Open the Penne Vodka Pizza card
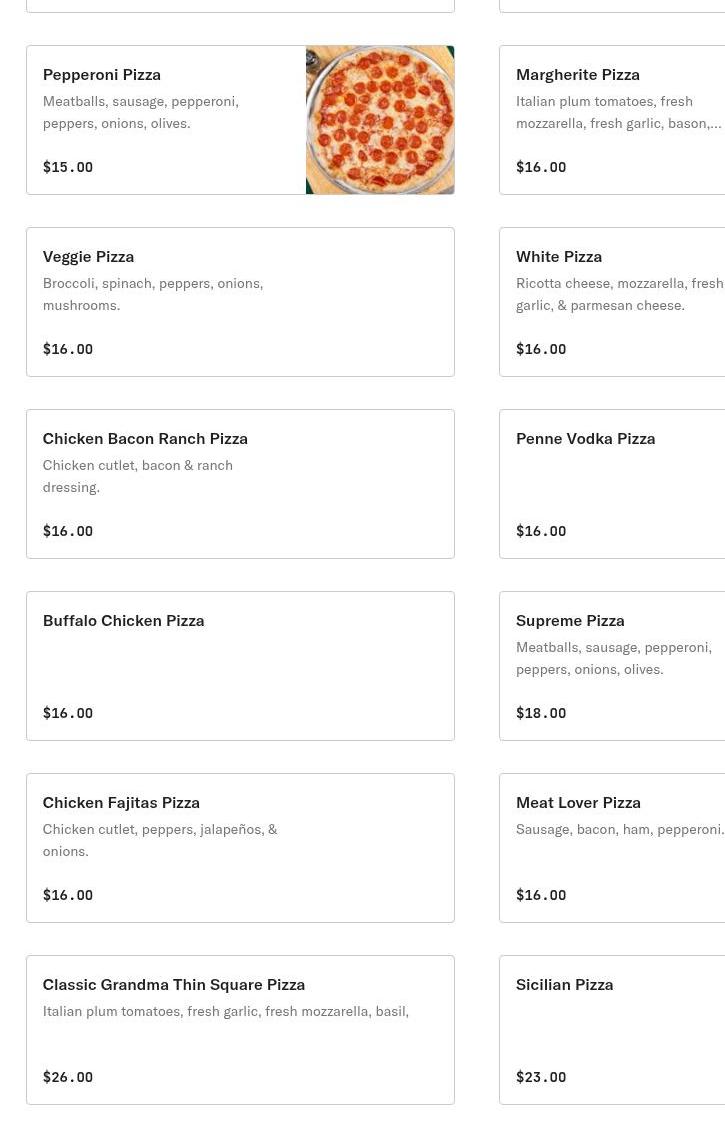 612,484
